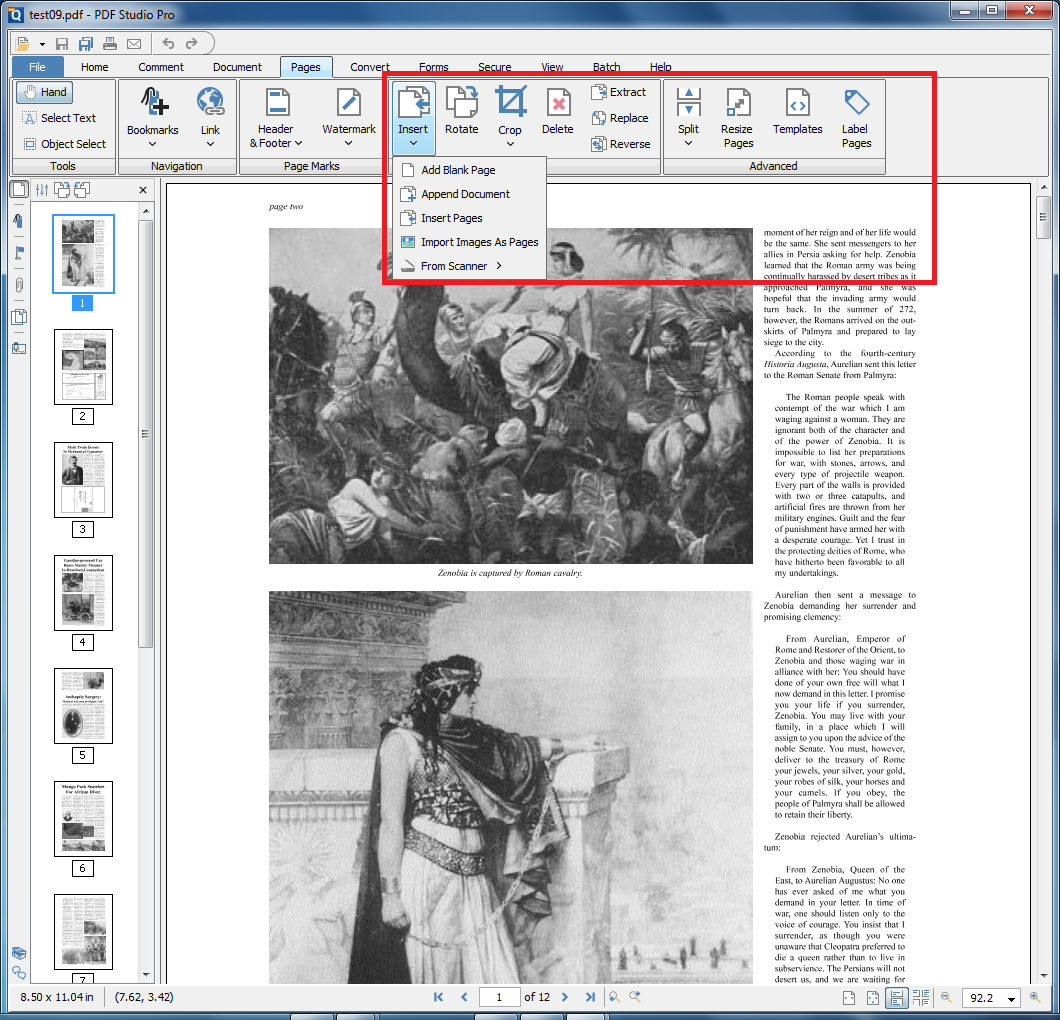The height and width of the screenshot is (1020, 1060).
Task: Click the zoom in magnifier
Action: tap(1035, 997)
